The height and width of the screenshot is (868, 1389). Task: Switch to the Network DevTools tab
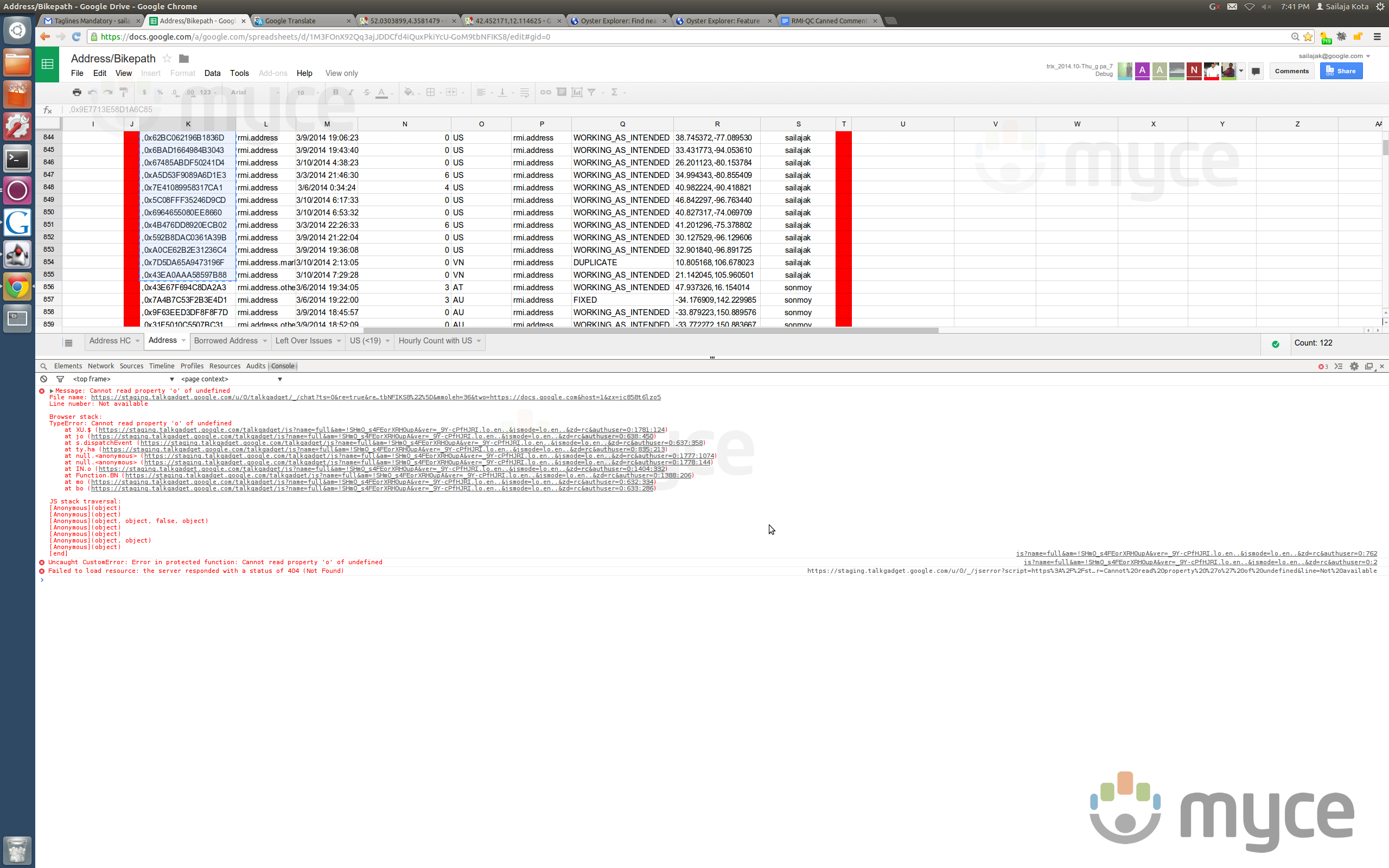point(101,366)
